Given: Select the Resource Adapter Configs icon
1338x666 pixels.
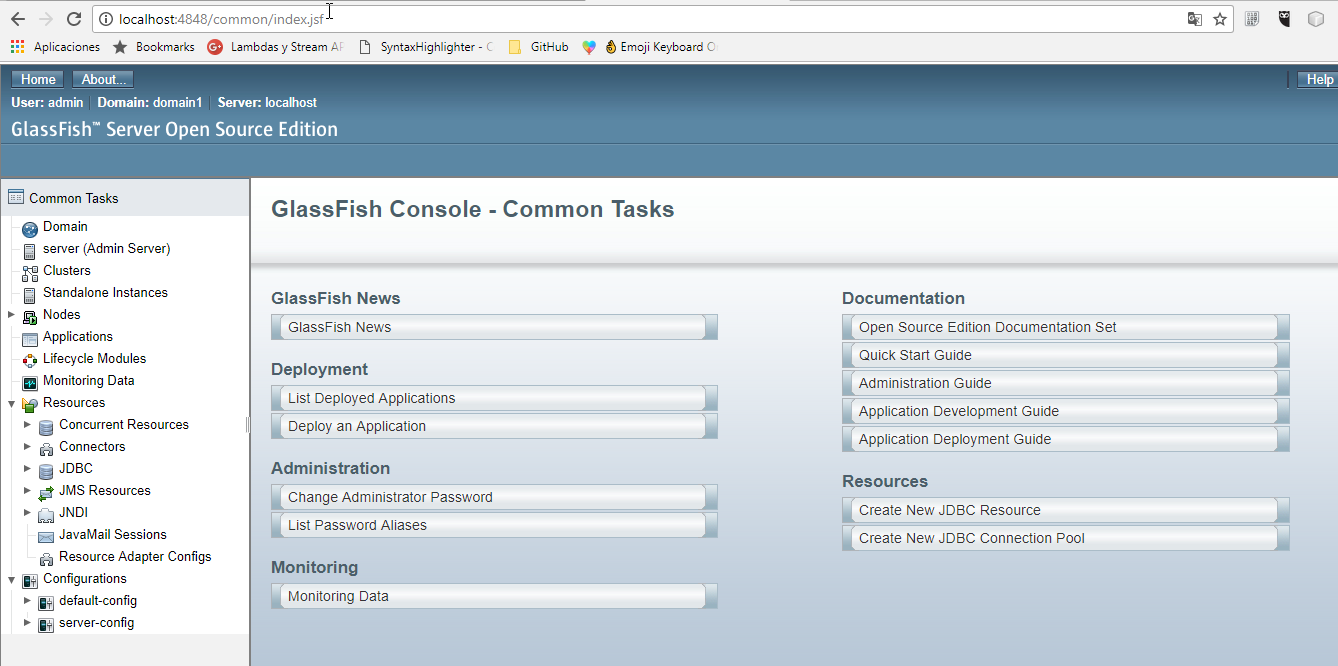Looking at the screenshot, I should pos(45,557).
